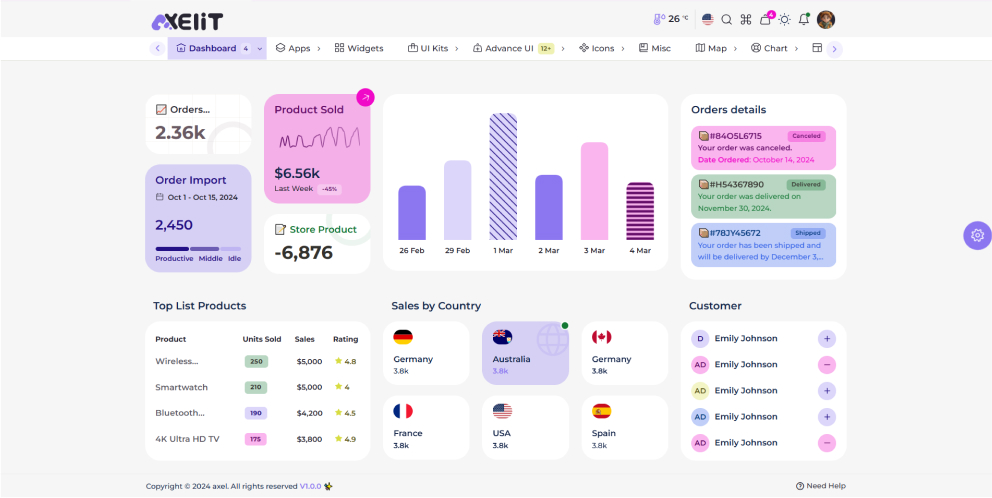Click the user profile avatar

[826, 19]
